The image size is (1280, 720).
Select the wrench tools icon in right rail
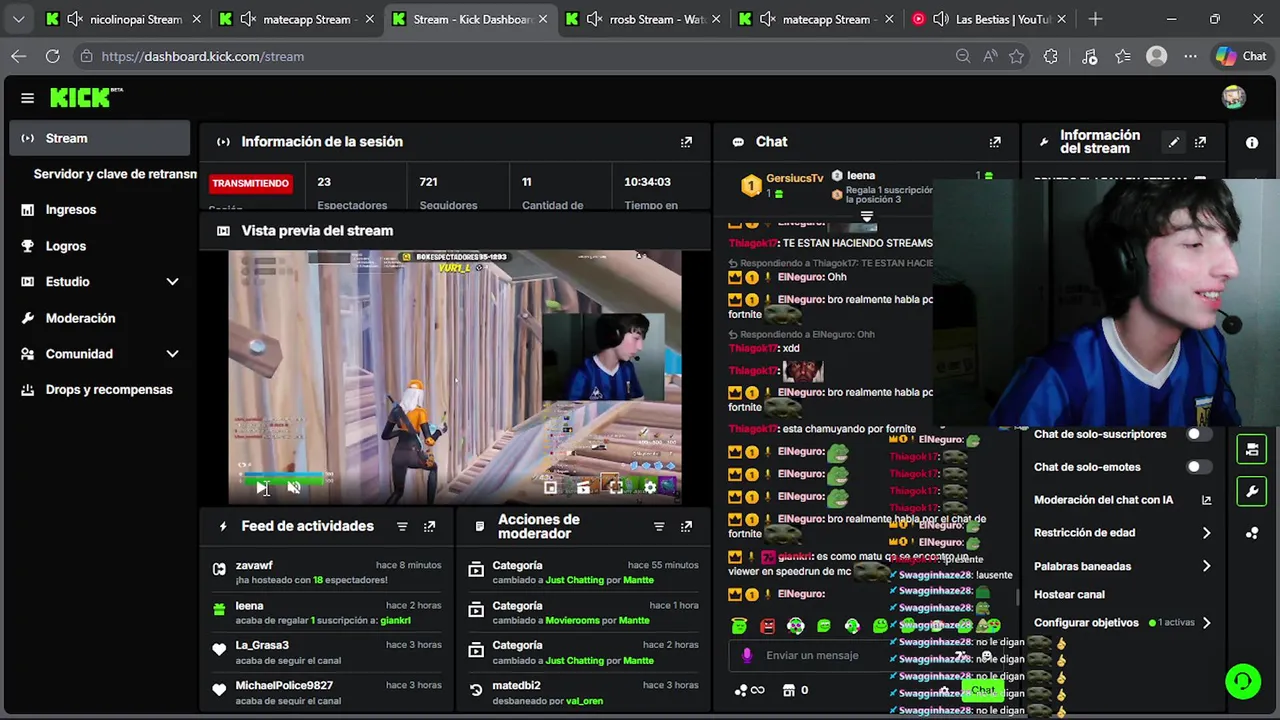pyautogui.click(x=1252, y=492)
